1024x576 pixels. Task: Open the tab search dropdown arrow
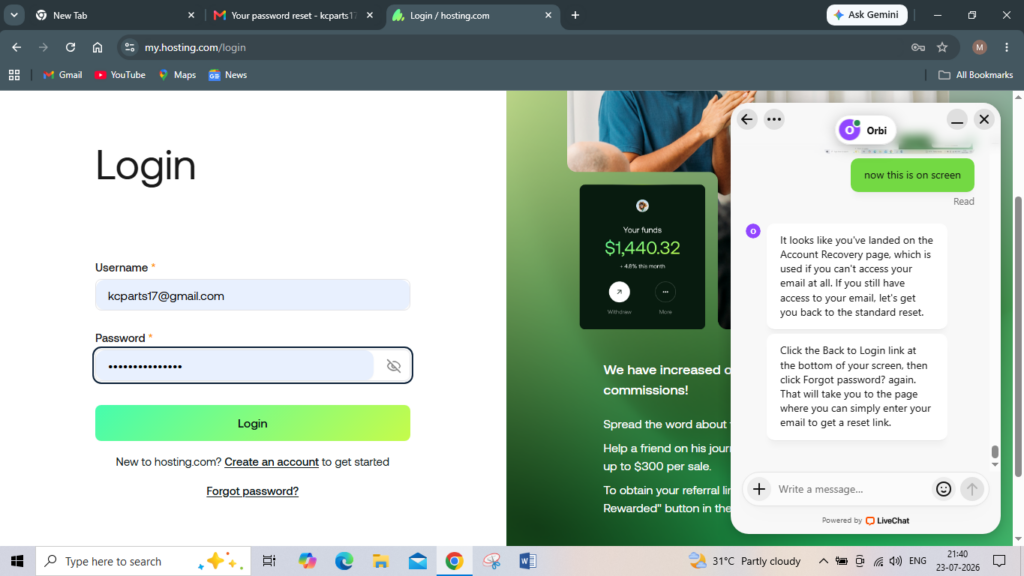14,15
